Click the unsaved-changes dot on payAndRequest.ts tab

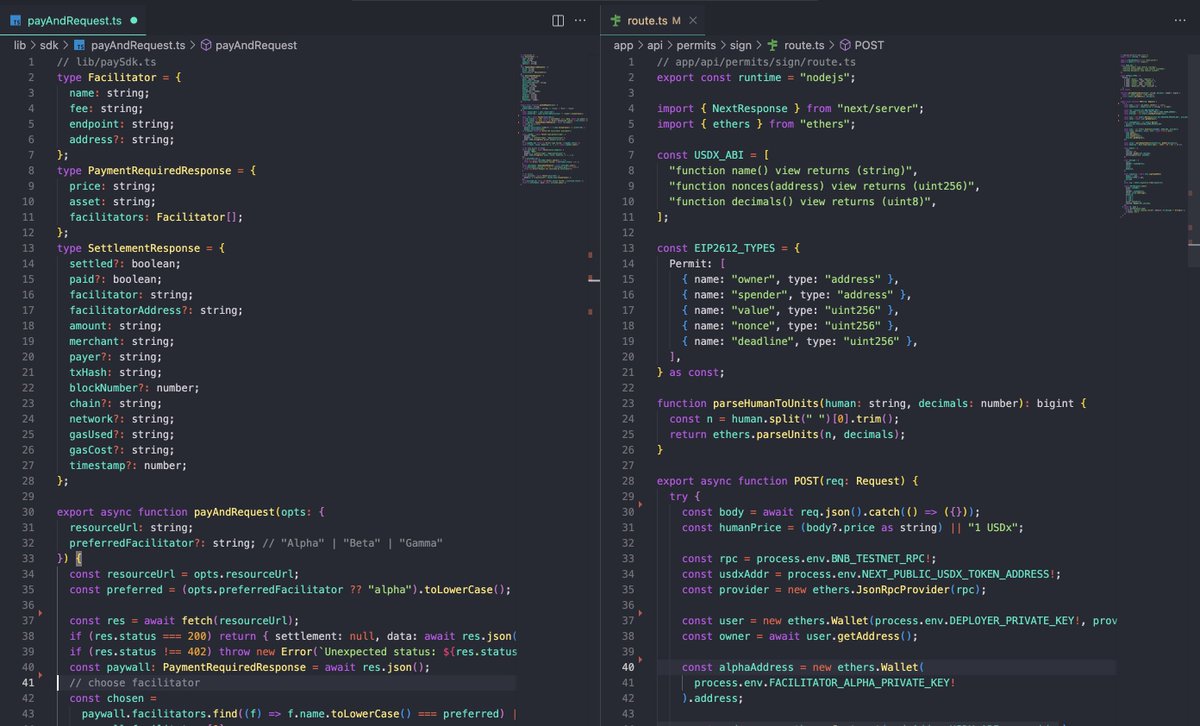[x=135, y=18]
